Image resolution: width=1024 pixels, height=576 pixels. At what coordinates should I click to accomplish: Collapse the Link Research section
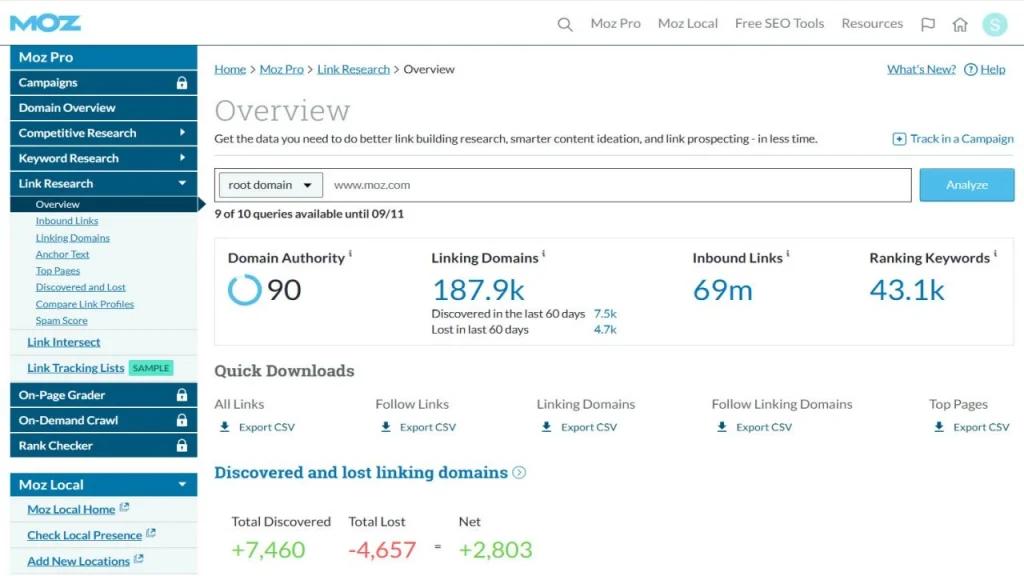(x=182, y=184)
